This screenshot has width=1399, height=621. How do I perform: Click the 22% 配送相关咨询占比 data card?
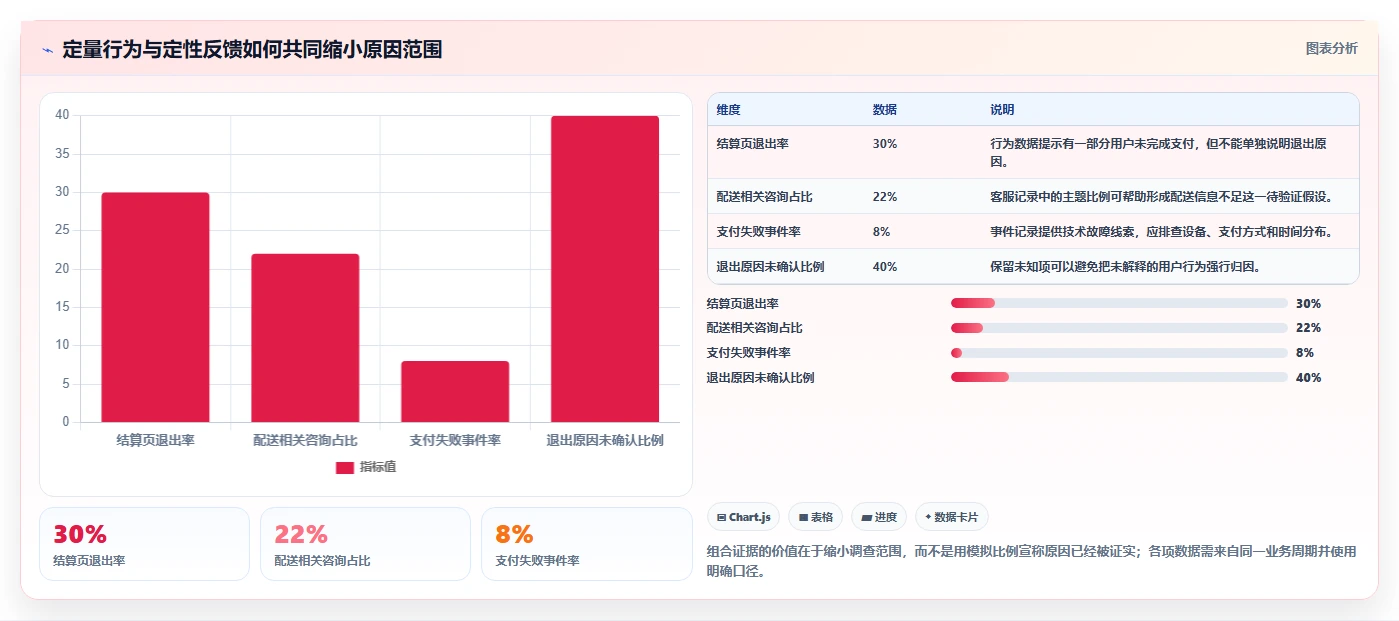point(365,544)
